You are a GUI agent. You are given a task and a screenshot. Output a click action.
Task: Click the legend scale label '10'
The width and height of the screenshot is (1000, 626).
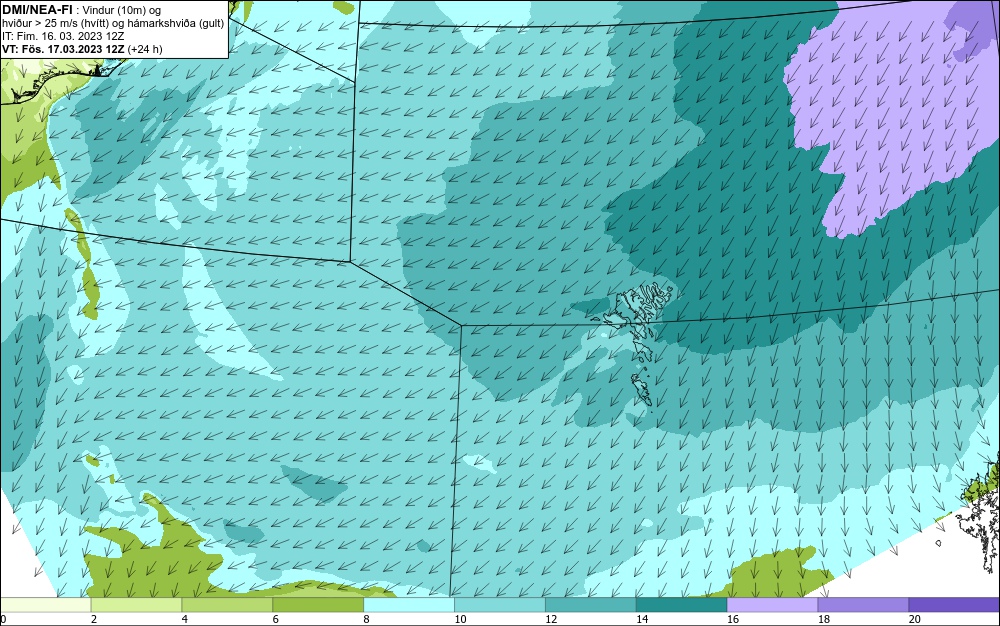tap(460, 619)
